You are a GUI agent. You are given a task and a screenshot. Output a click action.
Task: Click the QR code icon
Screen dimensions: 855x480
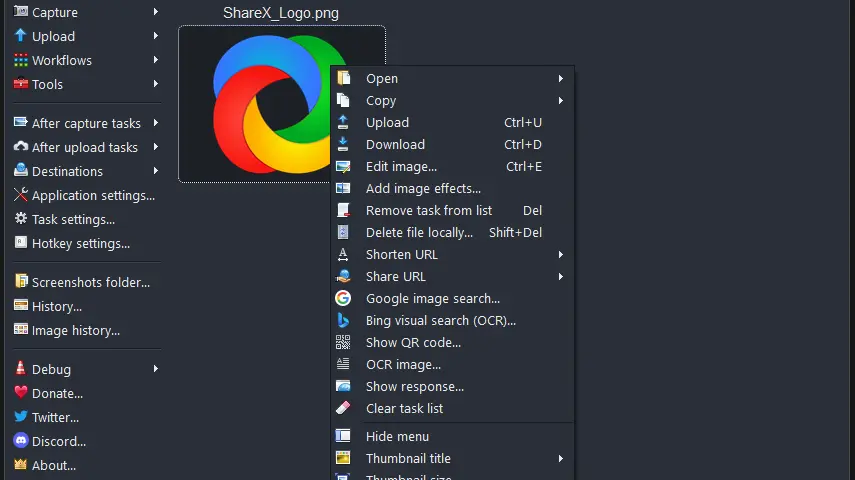(x=343, y=342)
